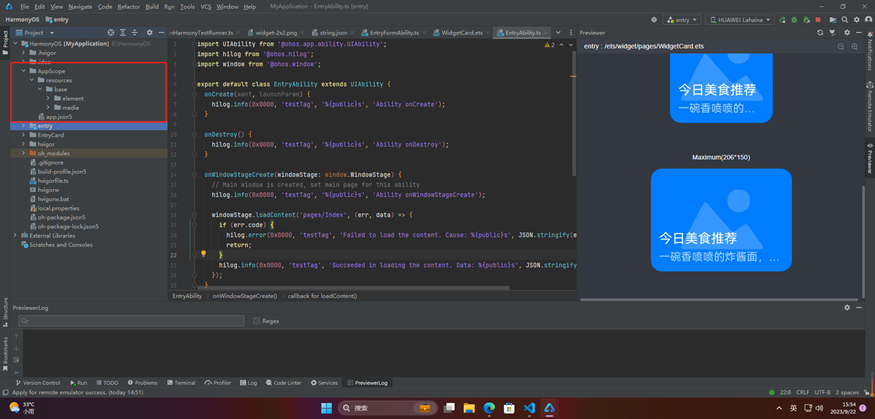Click onWindowStageCreate() in editor breadcrumb
875x419 pixels.
244,296
